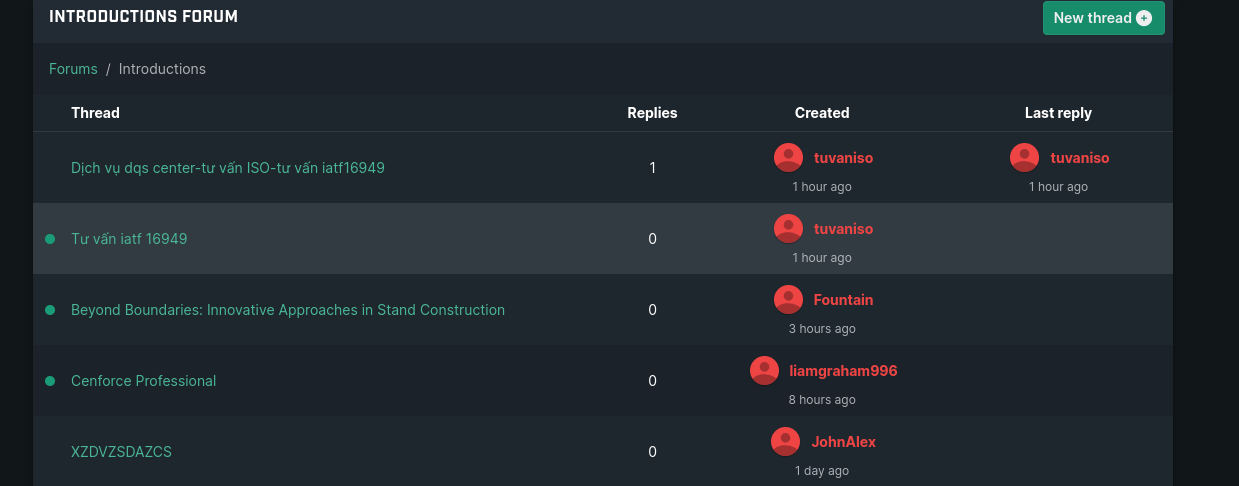Viewport: 1239px width, 486px height.
Task: Open Beyond Boundaries stand construction thread
Action: pyautogui.click(x=288, y=310)
